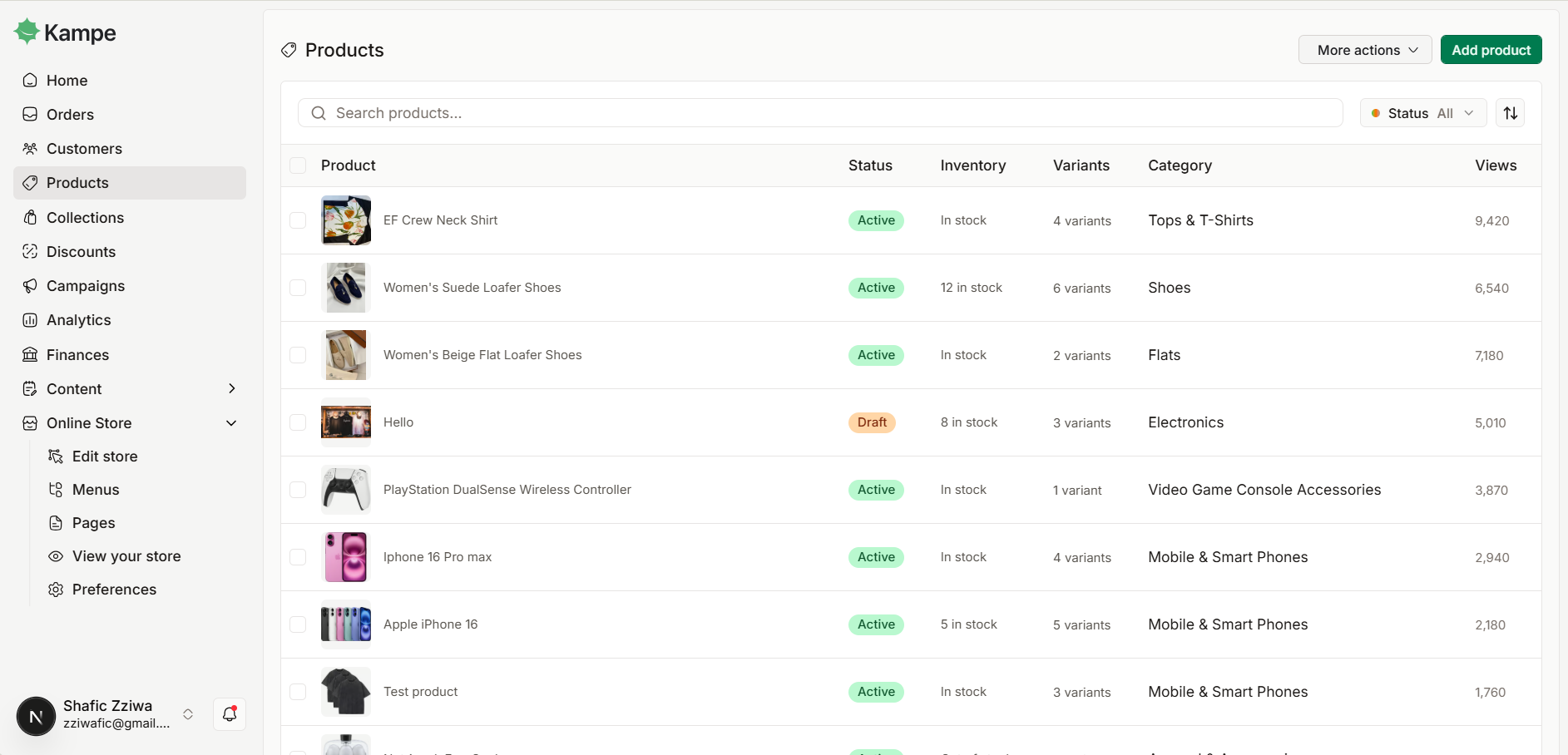The height and width of the screenshot is (755, 1568).
Task: Click the Add product button
Action: 1491,50
